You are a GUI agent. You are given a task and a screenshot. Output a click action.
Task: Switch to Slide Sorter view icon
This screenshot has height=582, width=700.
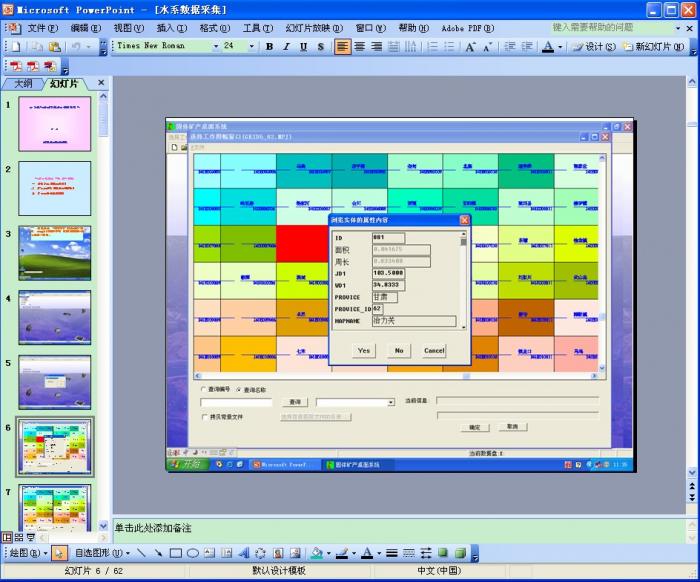(18, 538)
